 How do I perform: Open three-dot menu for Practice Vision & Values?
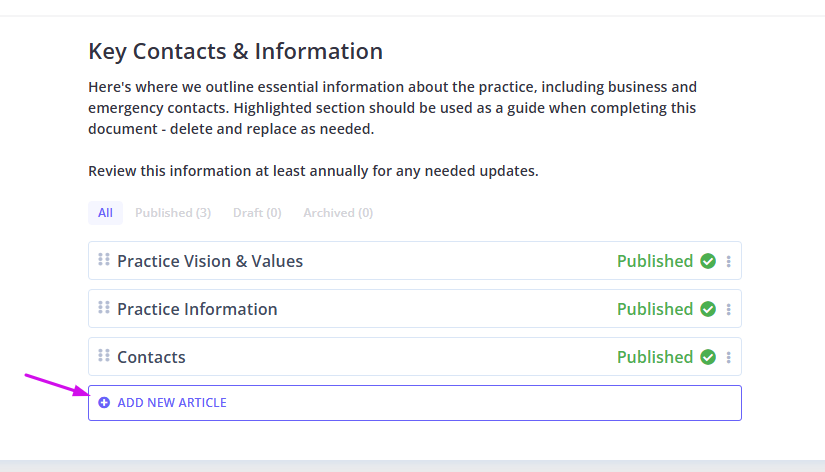[728, 262]
